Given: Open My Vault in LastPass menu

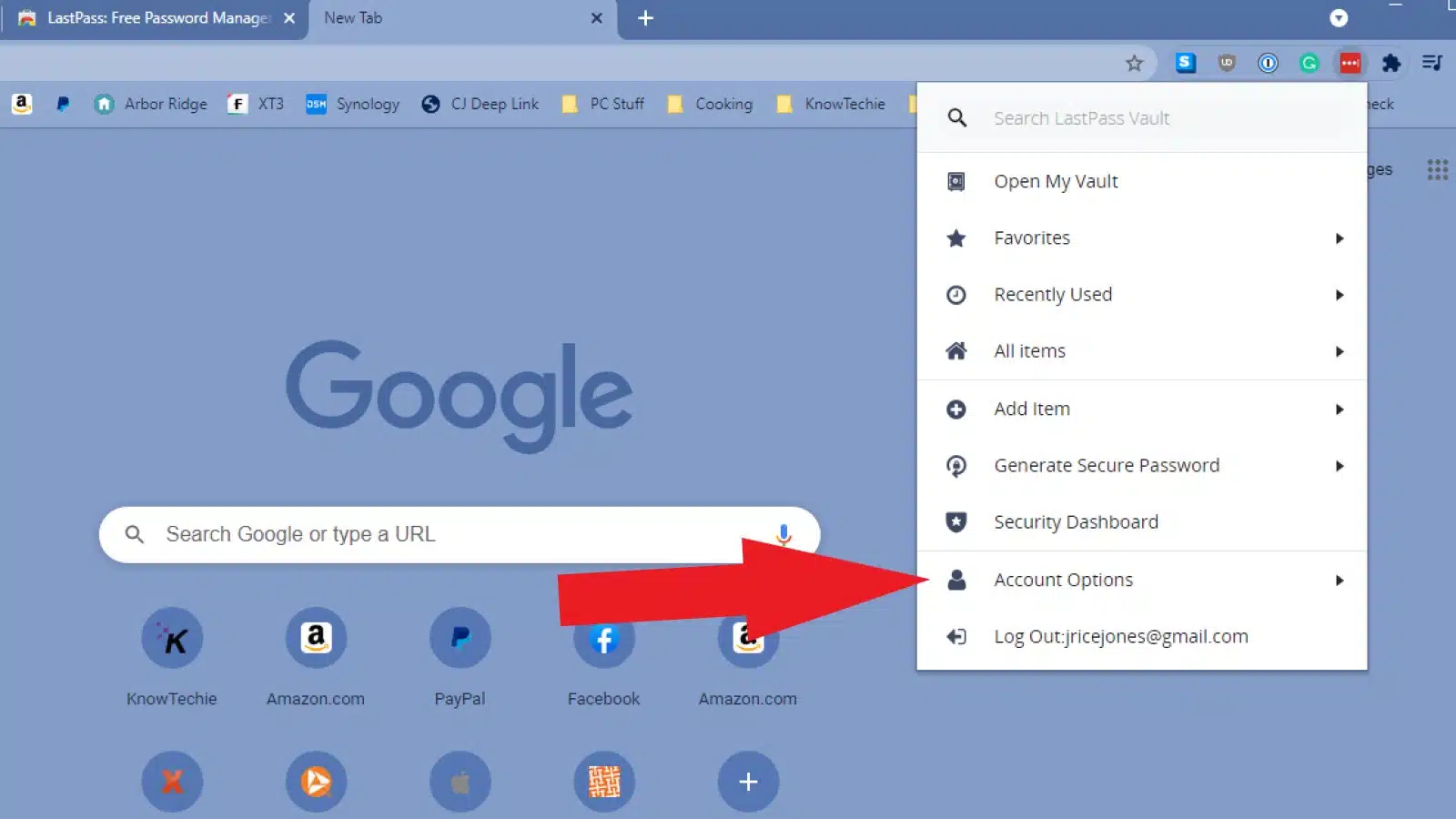Looking at the screenshot, I should (x=1056, y=181).
